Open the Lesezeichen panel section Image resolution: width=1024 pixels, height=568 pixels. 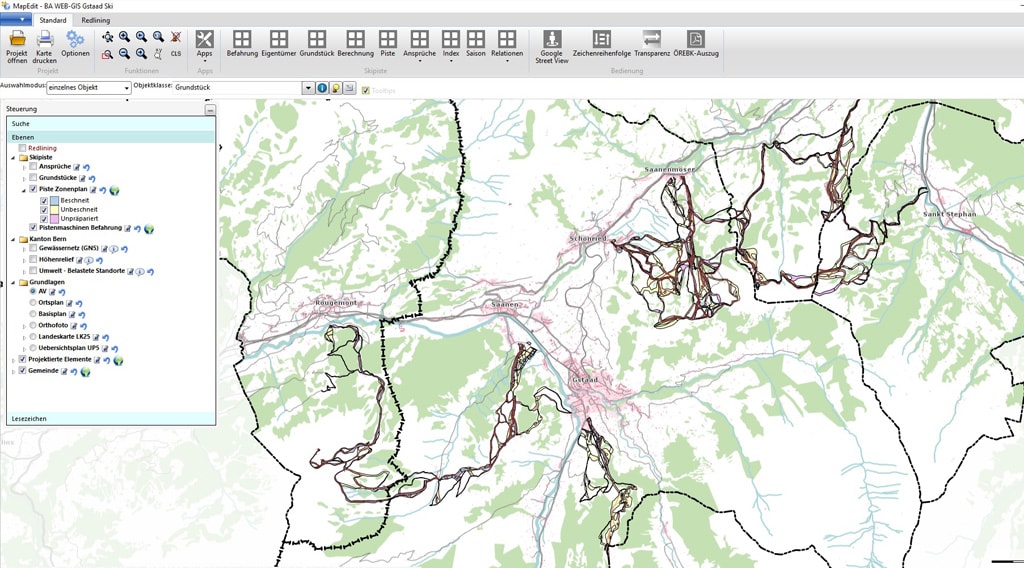point(110,418)
